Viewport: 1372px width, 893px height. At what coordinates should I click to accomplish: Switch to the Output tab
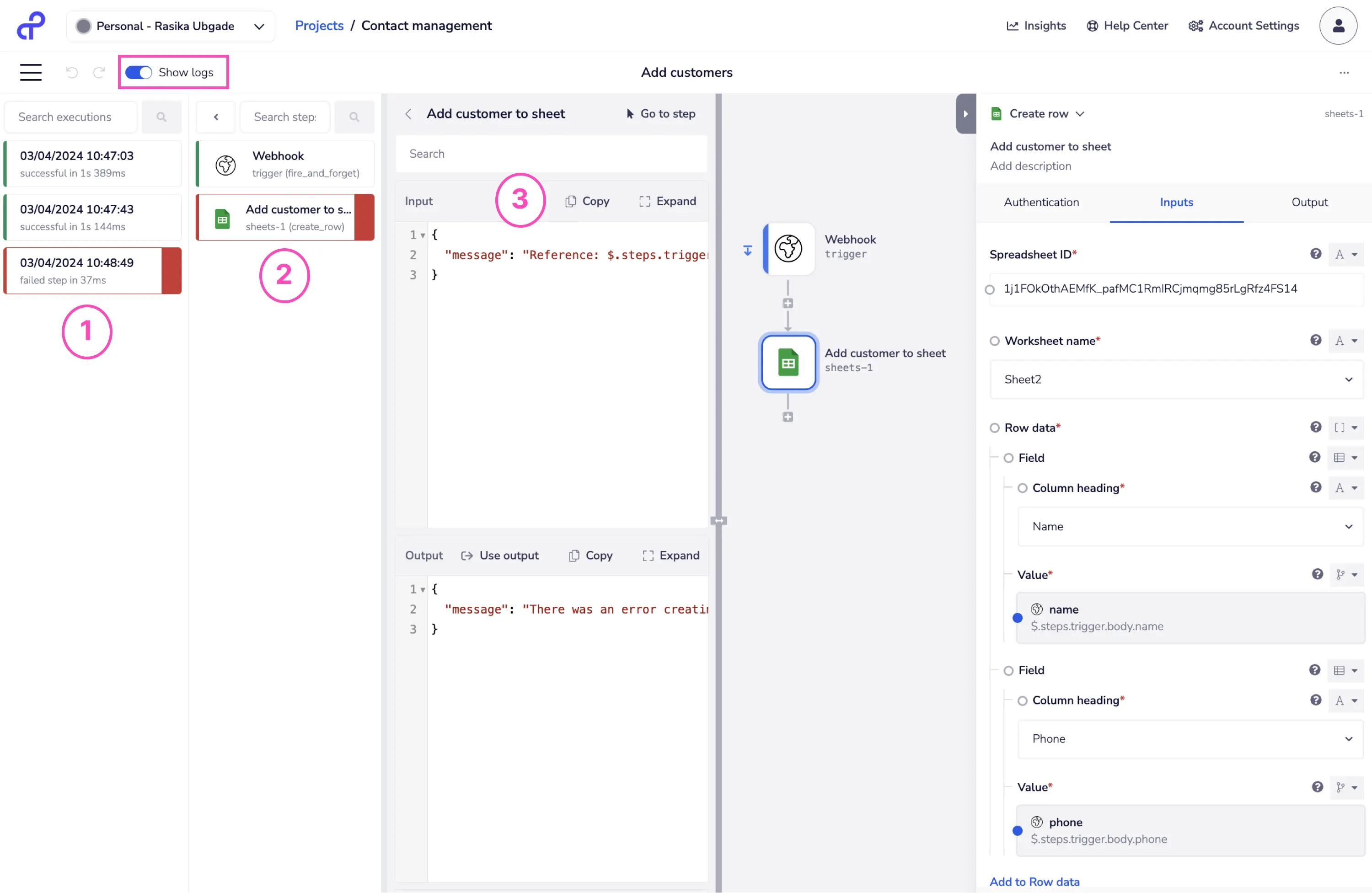[1309, 202]
